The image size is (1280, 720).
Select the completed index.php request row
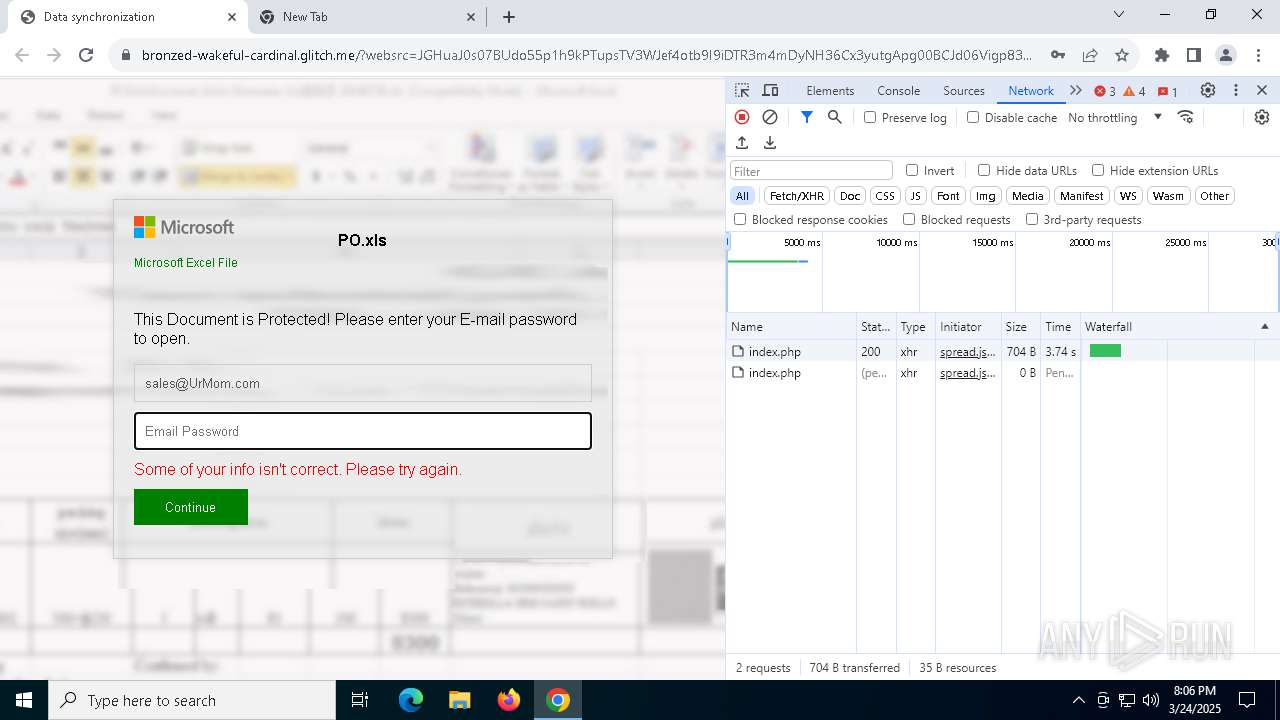[x=1003, y=352]
